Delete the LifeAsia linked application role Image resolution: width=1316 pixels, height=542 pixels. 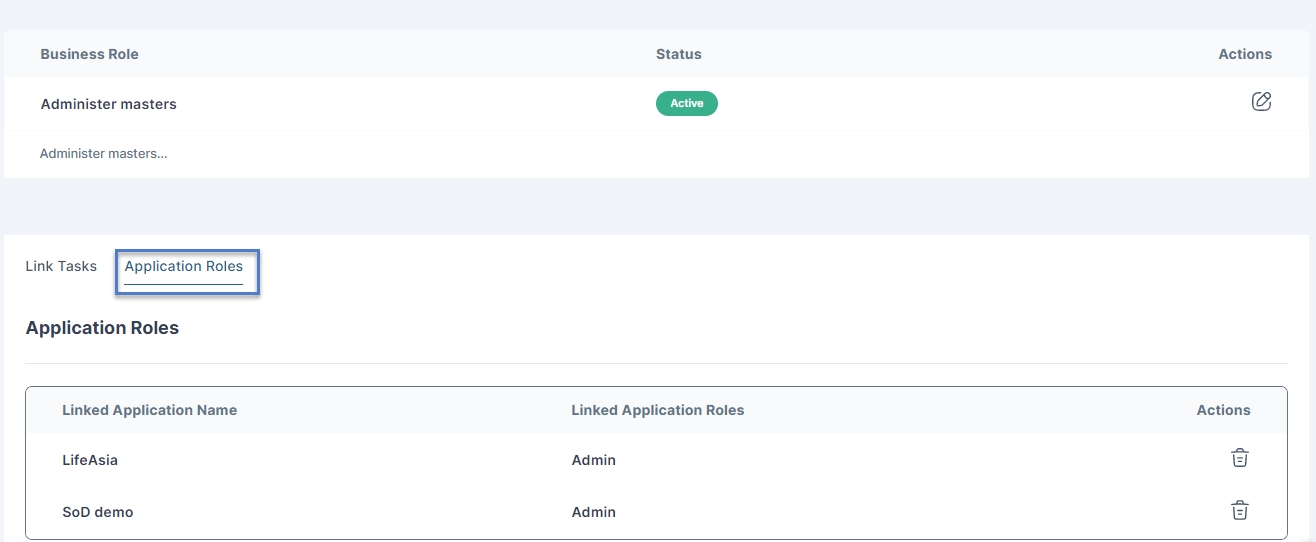tap(1239, 459)
